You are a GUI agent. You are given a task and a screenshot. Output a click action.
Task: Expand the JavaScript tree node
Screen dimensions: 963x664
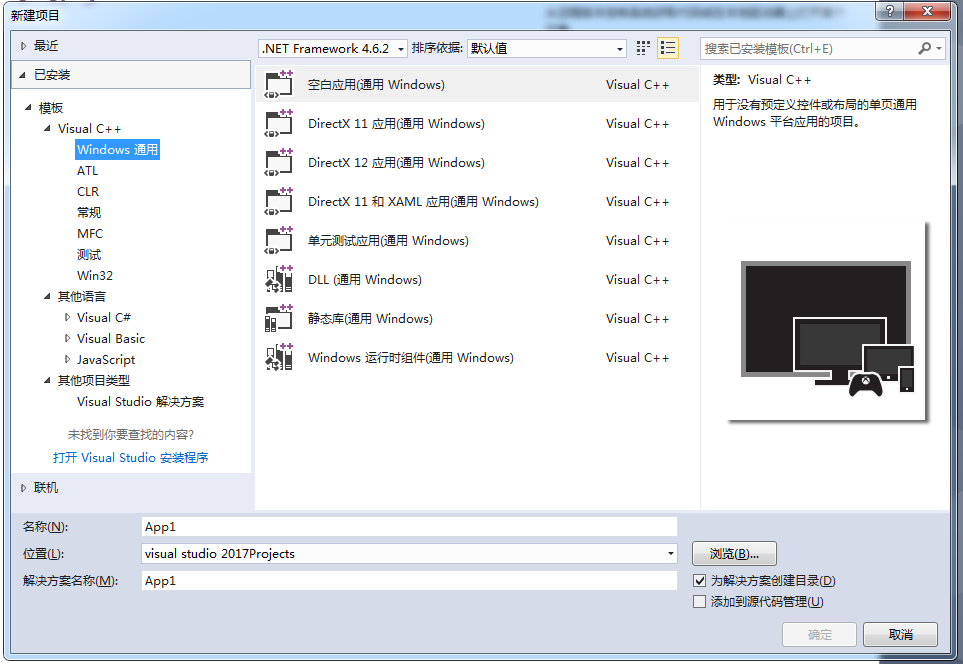[68, 359]
